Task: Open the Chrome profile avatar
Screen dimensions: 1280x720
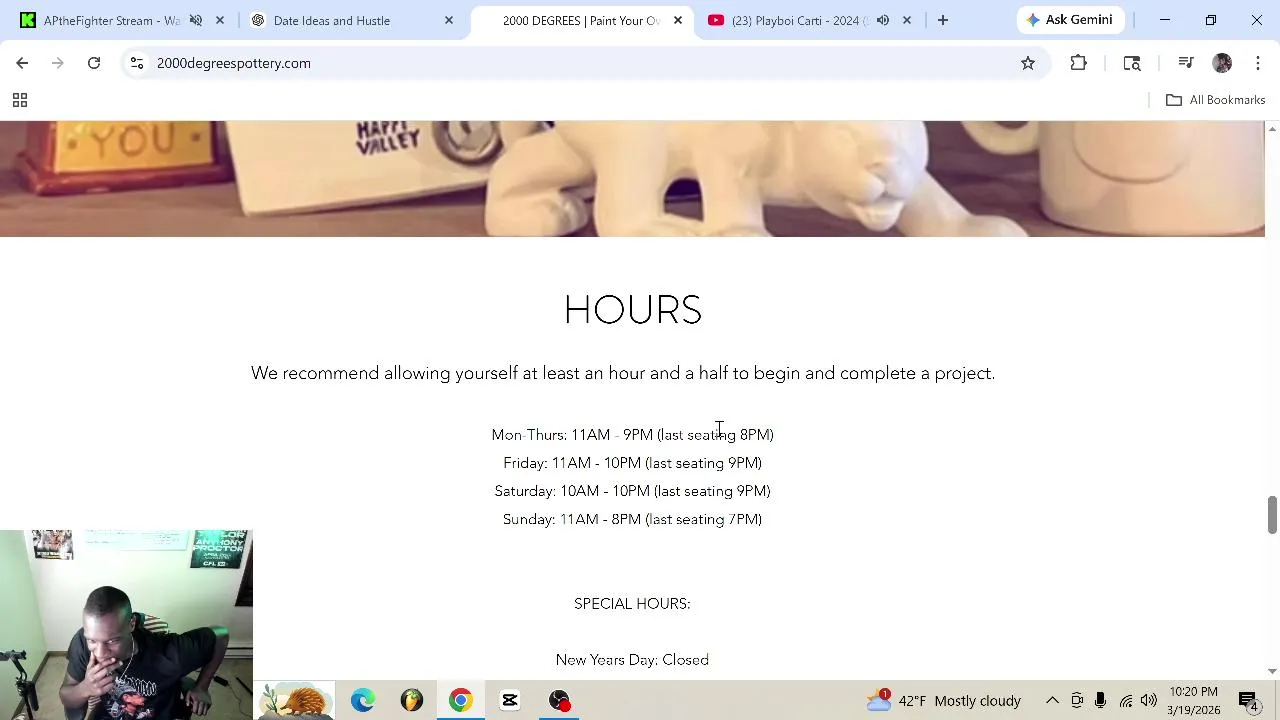Action: (x=1222, y=63)
